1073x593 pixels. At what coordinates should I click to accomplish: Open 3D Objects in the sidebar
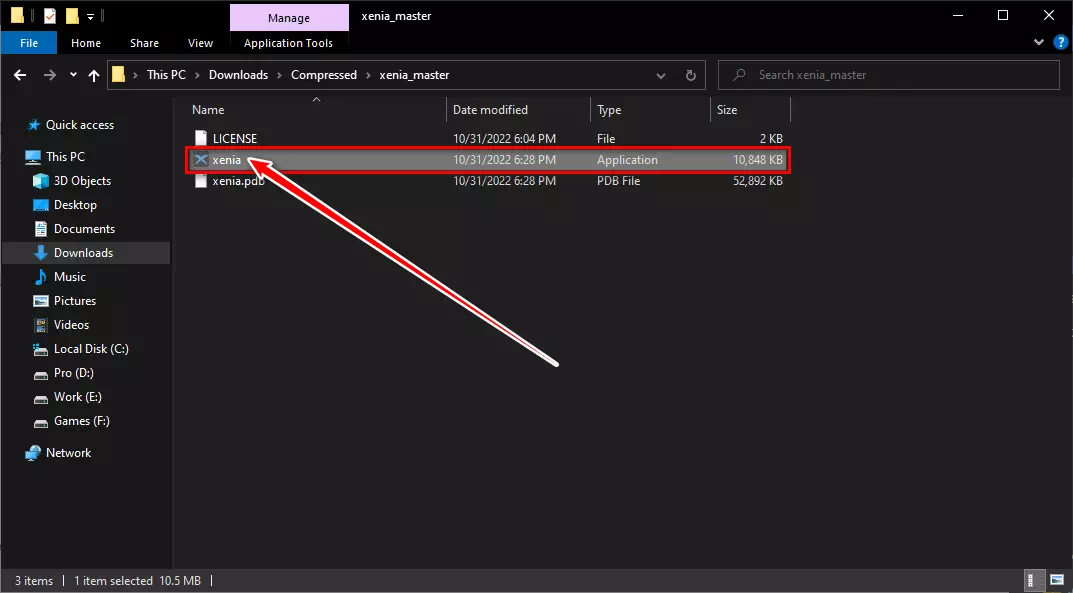(82, 181)
